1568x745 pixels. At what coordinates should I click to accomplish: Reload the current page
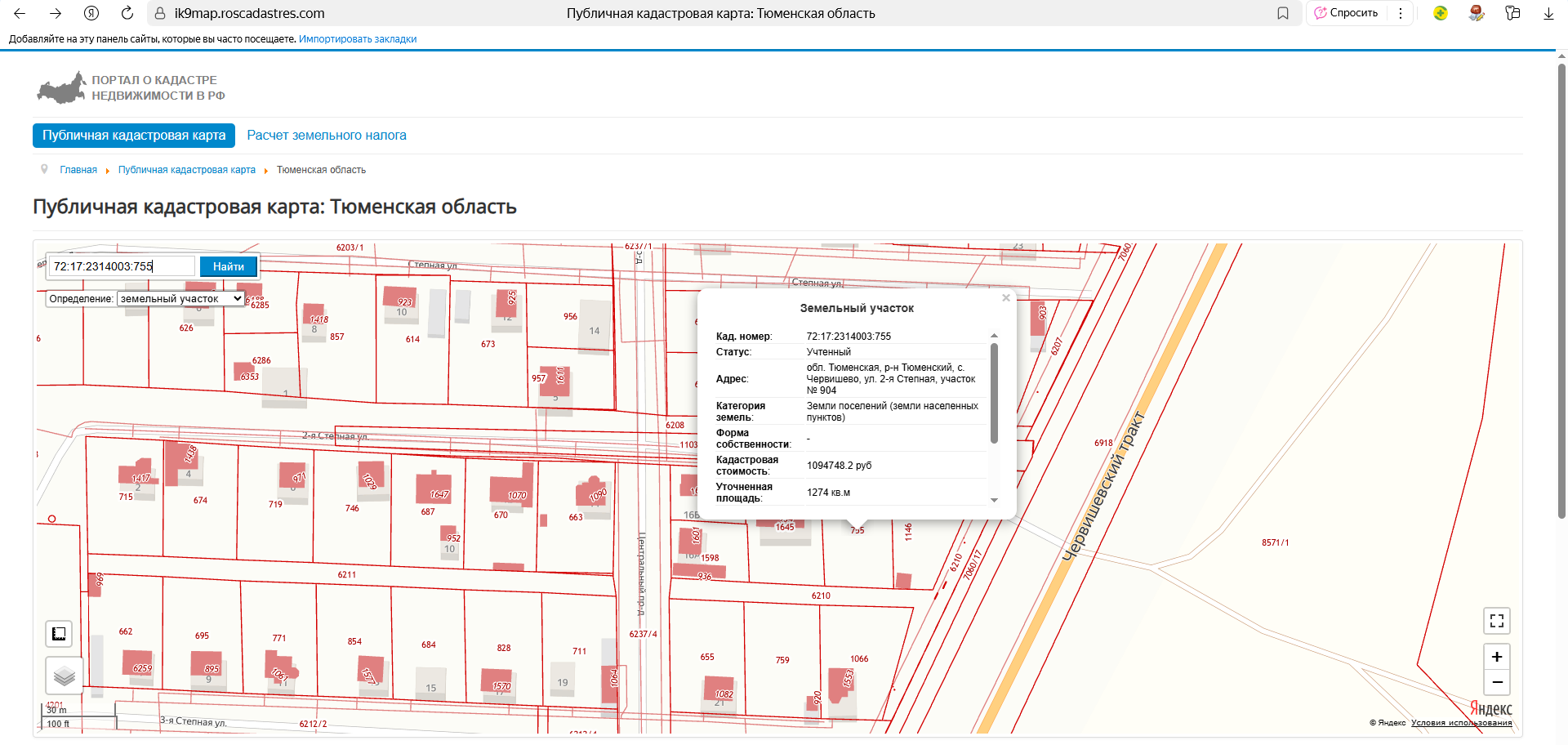[127, 13]
